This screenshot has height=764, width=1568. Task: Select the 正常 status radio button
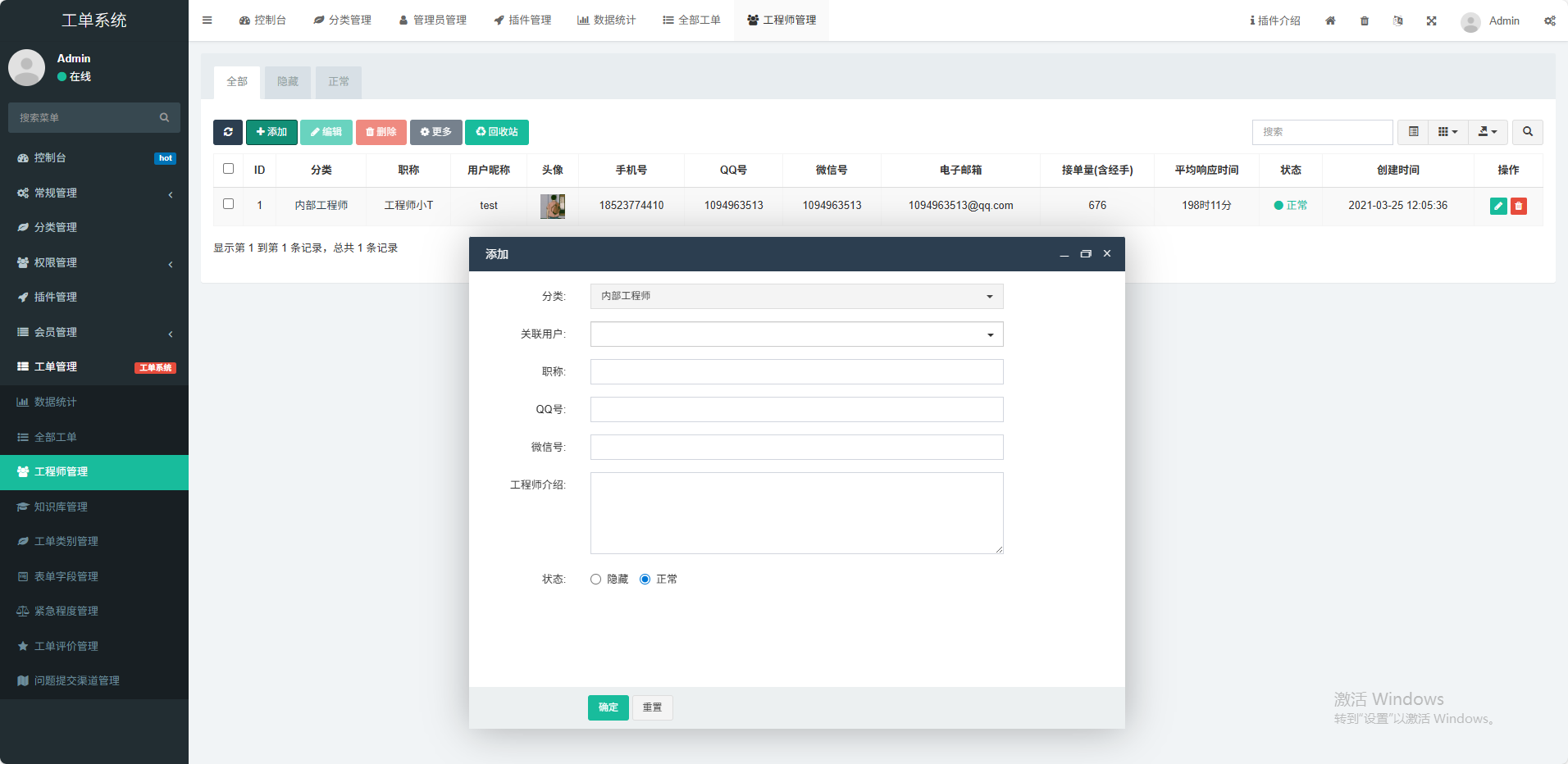coord(645,580)
